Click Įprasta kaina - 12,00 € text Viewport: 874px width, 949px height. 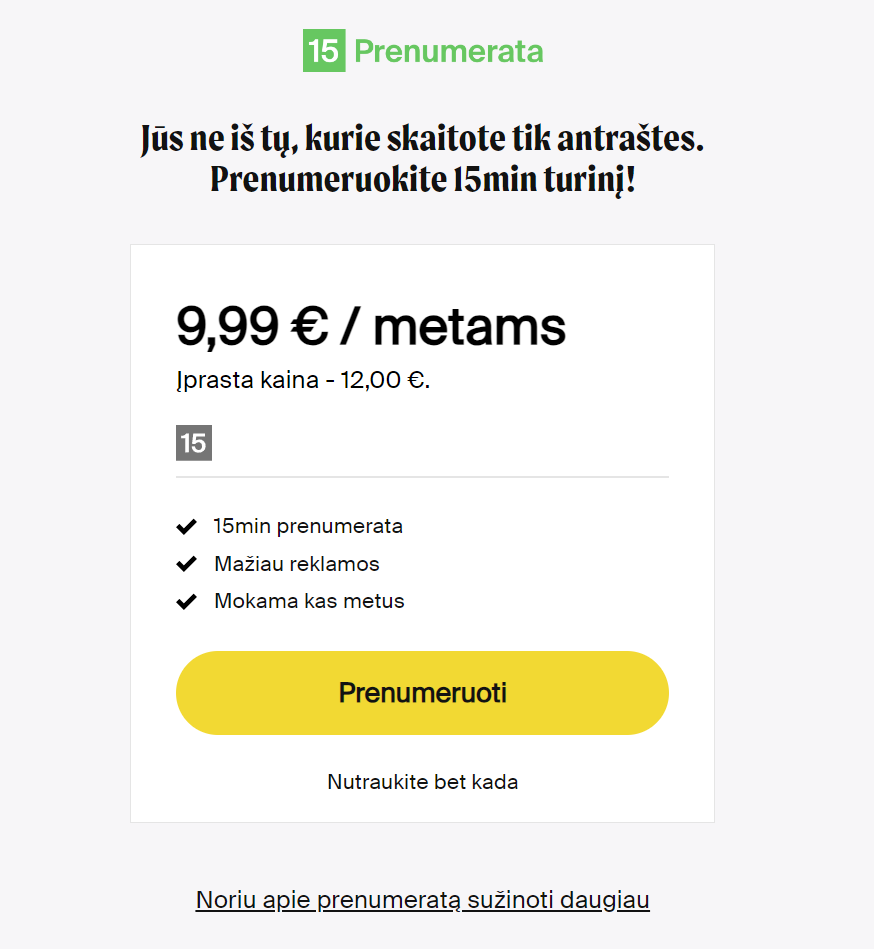pyautogui.click(x=303, y=380)
